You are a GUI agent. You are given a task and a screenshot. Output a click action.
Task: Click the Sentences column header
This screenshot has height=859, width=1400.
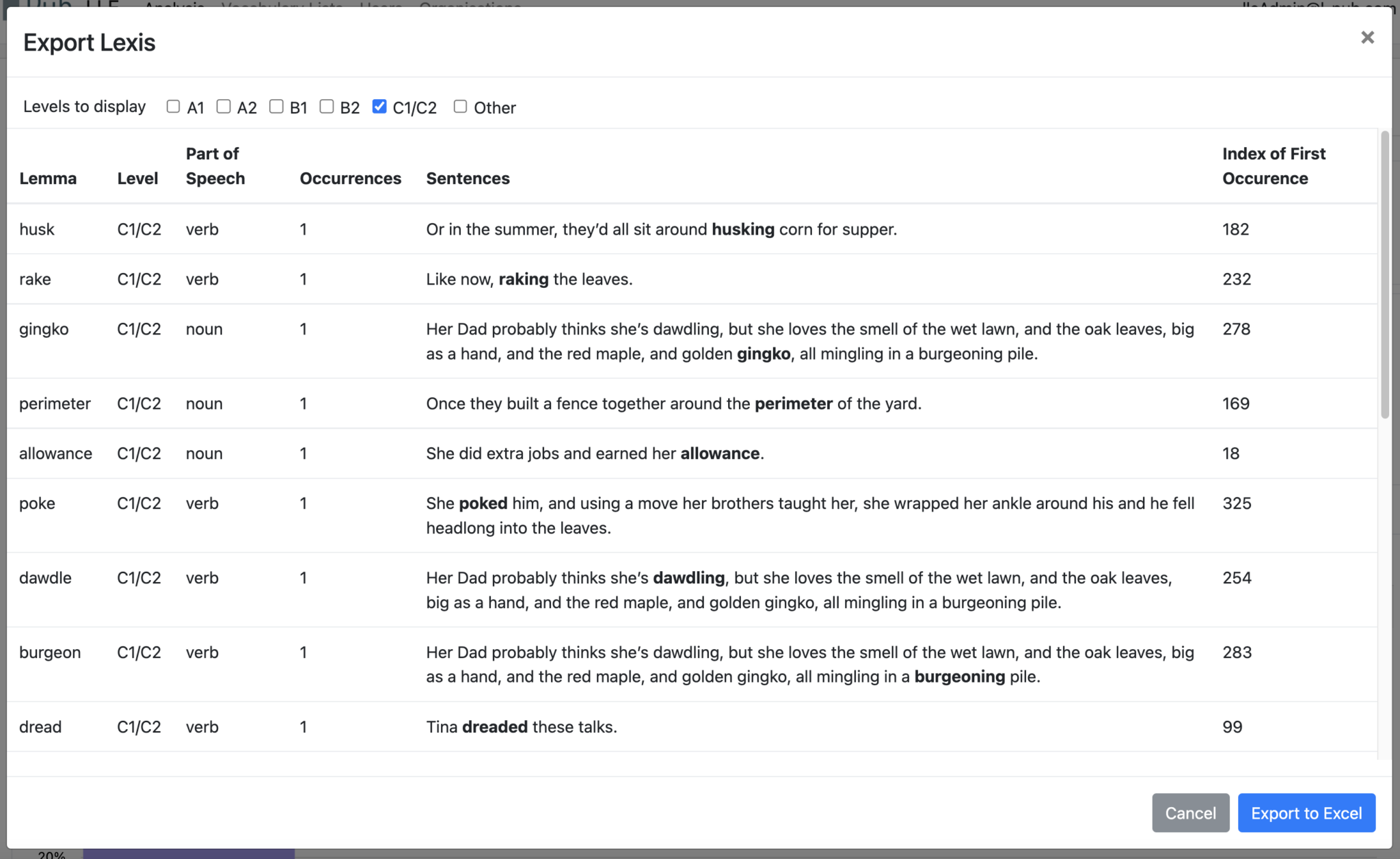[x=468, y=179]
